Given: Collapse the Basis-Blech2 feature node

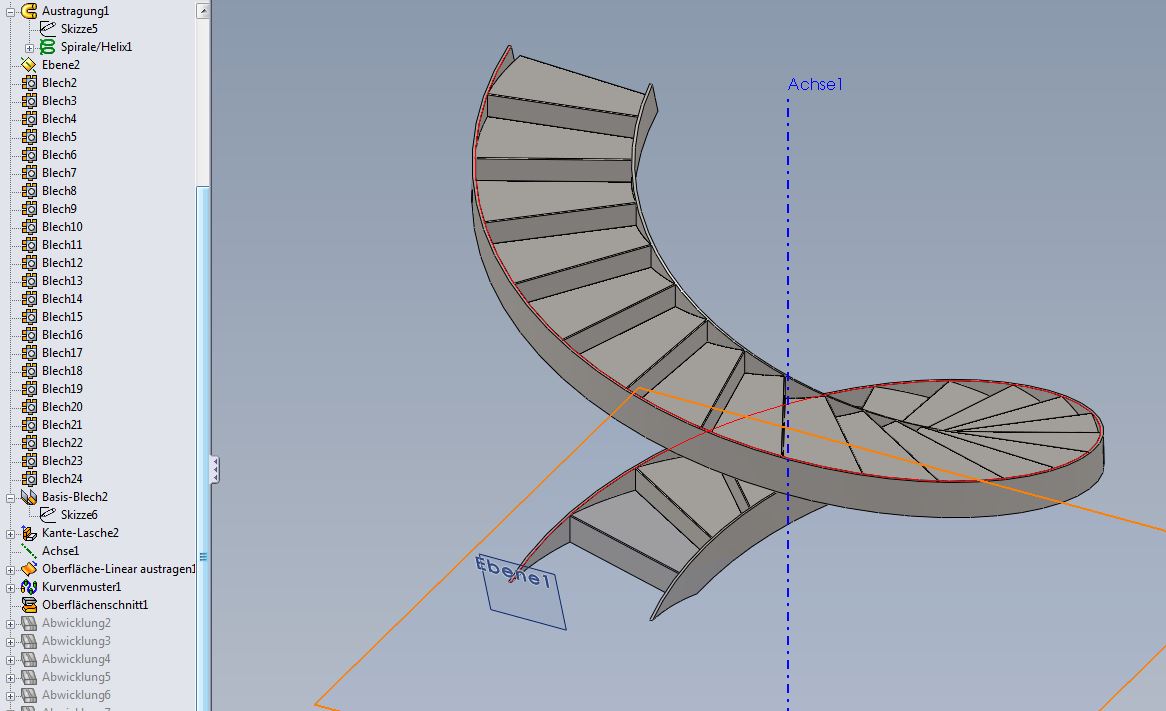Looking at the screenshot, I should tap(10, 498).
